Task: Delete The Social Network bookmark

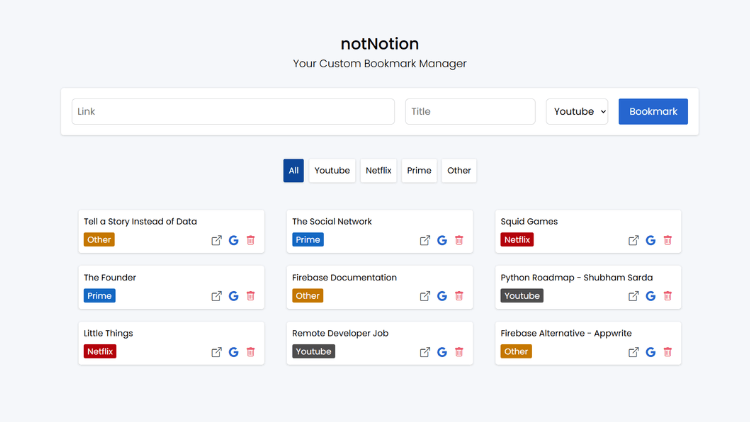Action: (x=459, y=240)
